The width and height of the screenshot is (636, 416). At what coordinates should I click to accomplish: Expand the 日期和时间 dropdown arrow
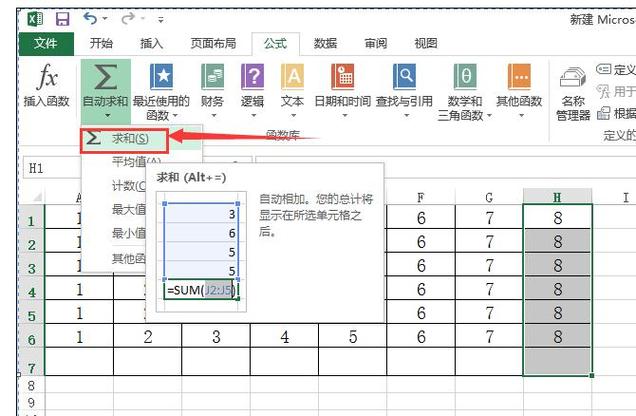coord(345,116)
